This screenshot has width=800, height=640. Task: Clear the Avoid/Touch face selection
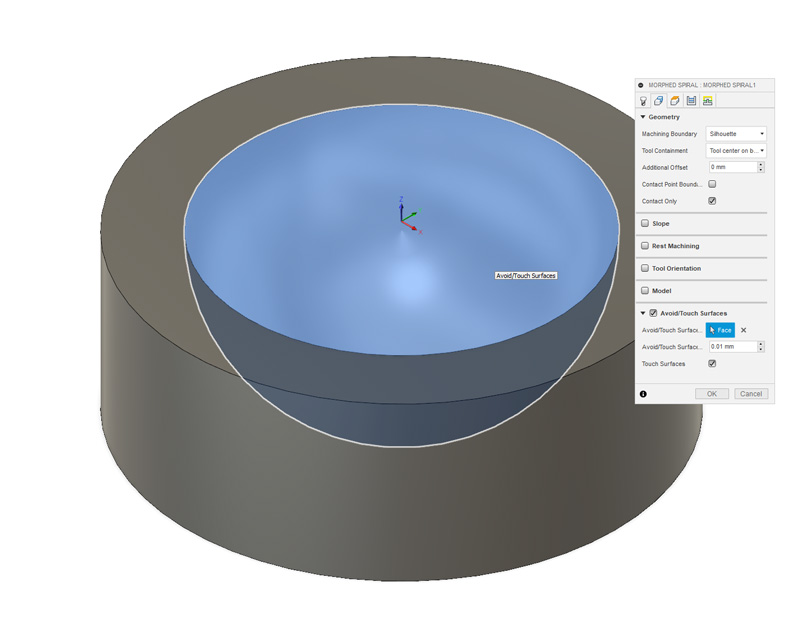click(743, 330)
